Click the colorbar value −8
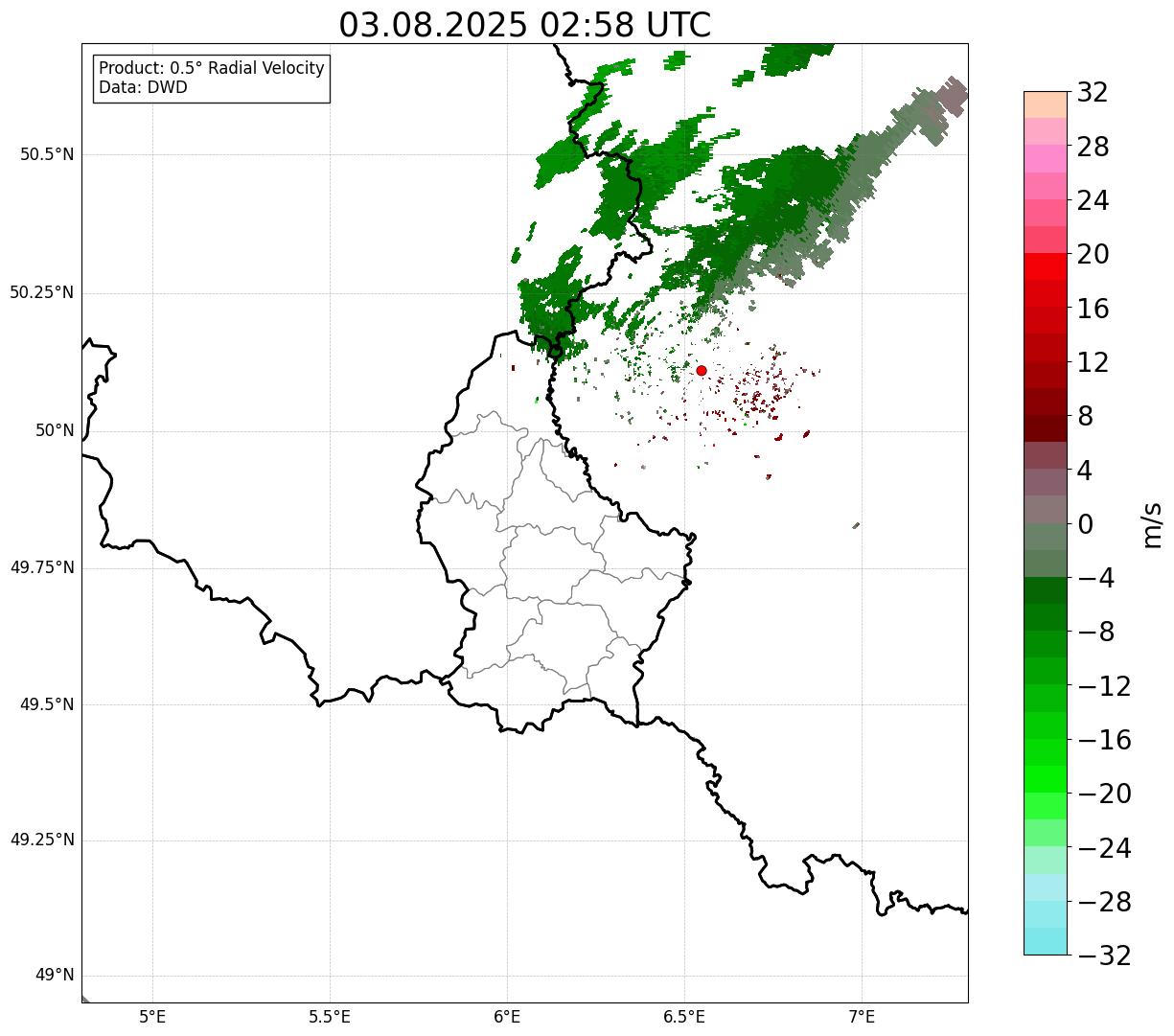Image resolution: width=1174 pixels, height=1036 pixels. [x=1096, y=632]
